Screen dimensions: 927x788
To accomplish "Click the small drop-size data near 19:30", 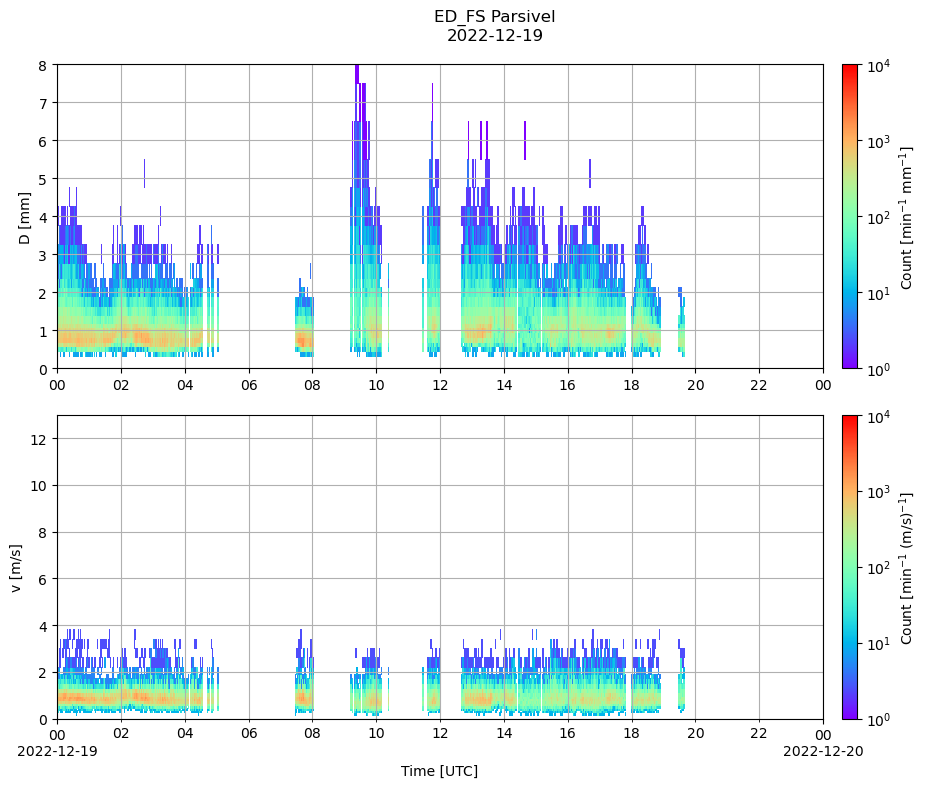I will pos(681,322).
